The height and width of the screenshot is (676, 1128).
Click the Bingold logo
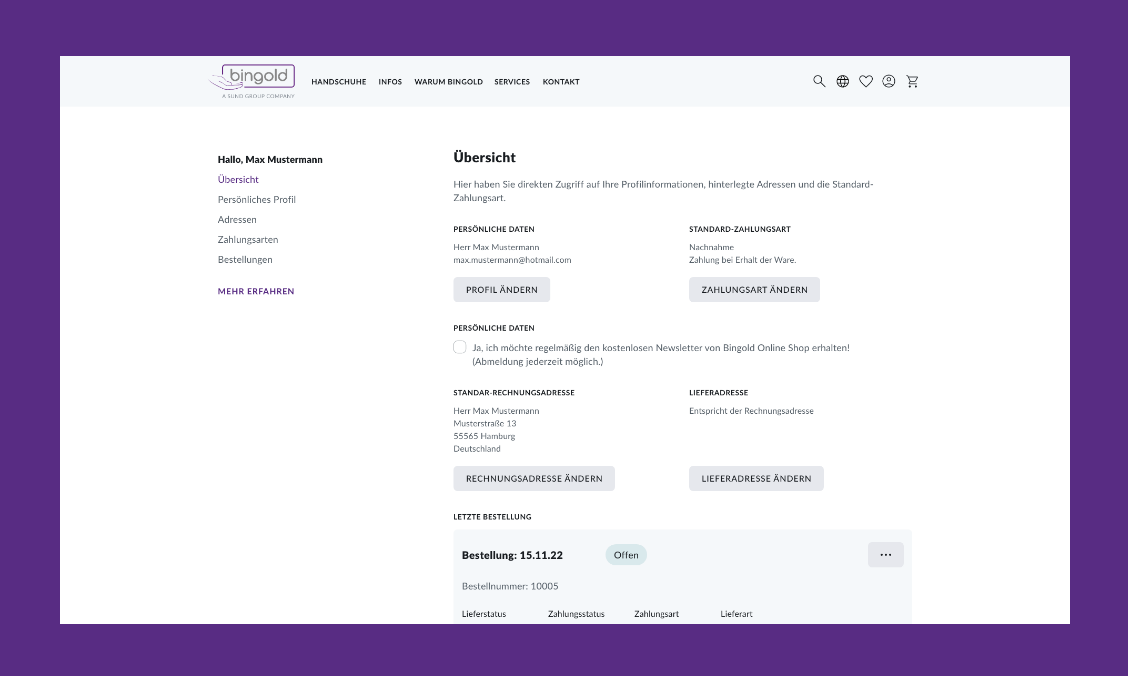[x=253, y=81]
